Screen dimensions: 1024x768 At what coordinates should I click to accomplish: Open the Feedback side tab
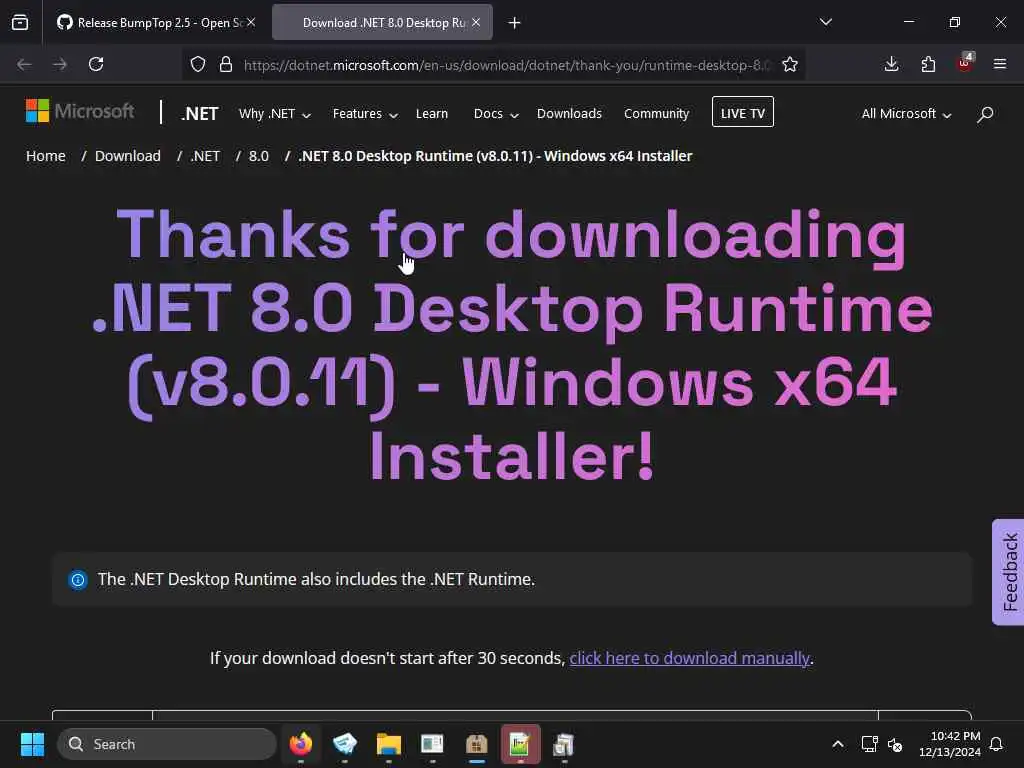point(1008,572)
